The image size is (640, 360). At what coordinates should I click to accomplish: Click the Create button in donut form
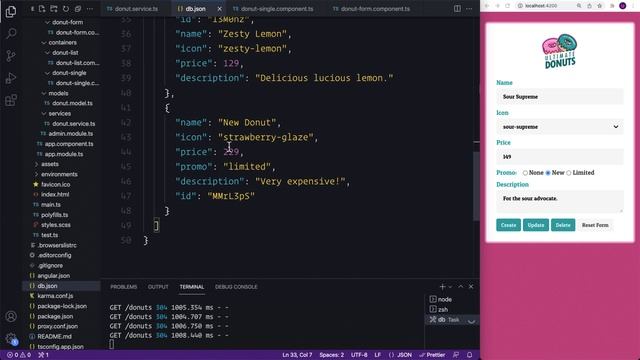(x=508, y=225)
